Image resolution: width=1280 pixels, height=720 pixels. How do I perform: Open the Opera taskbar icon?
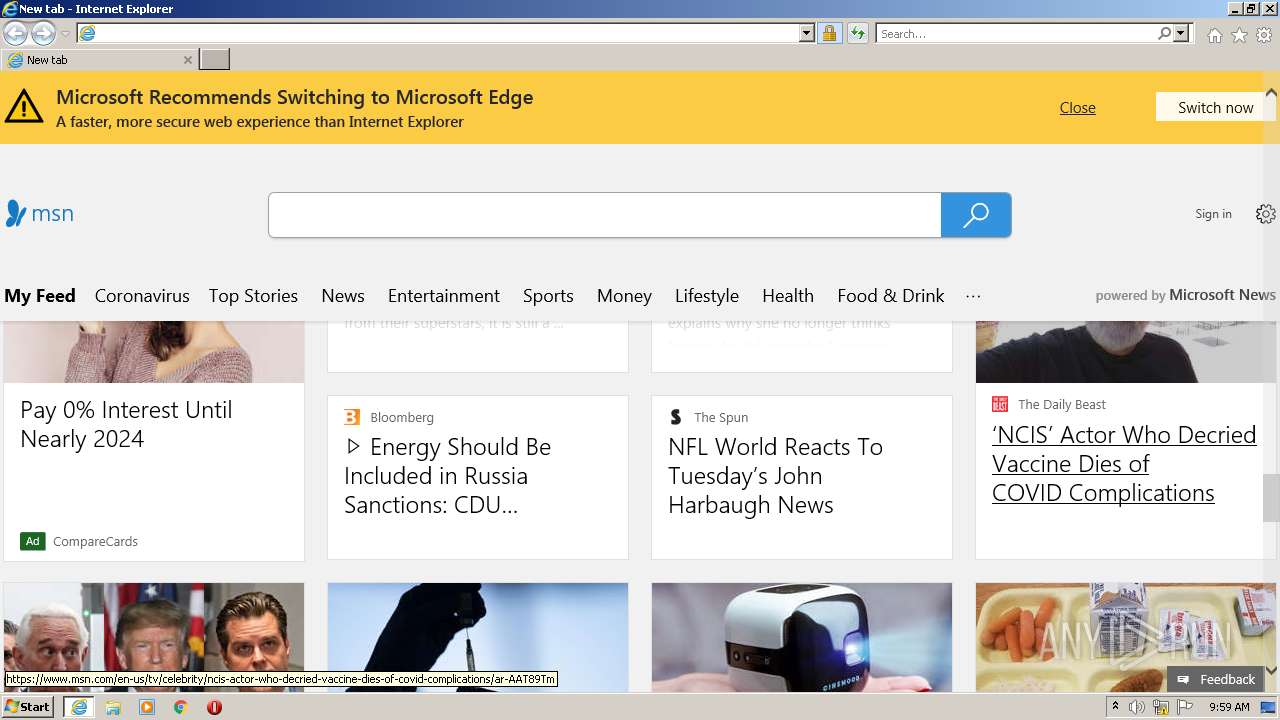[214, 707]
